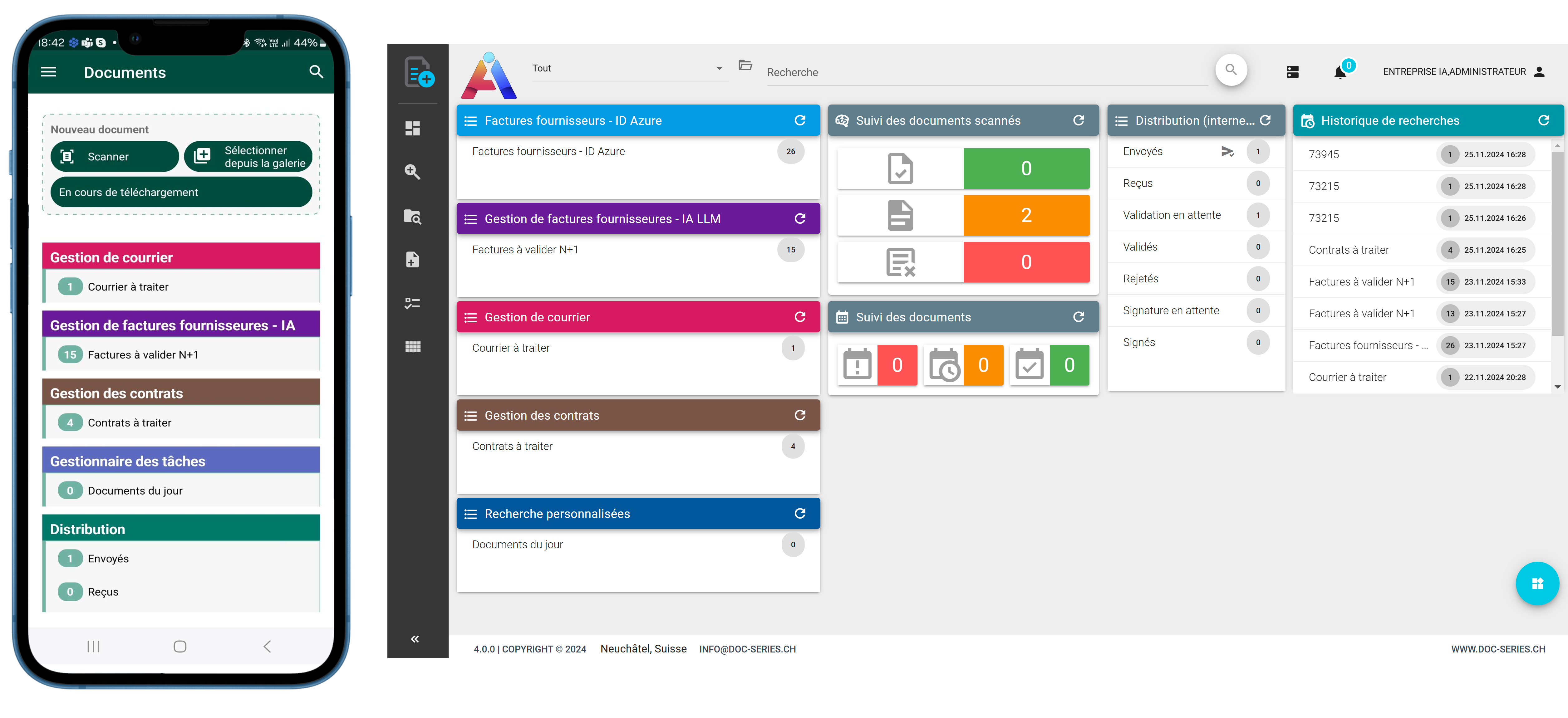Refresh the Distribution (interne) panel
The image size is (1568, 718).
pyautogui.click(x=1265, y=120)
